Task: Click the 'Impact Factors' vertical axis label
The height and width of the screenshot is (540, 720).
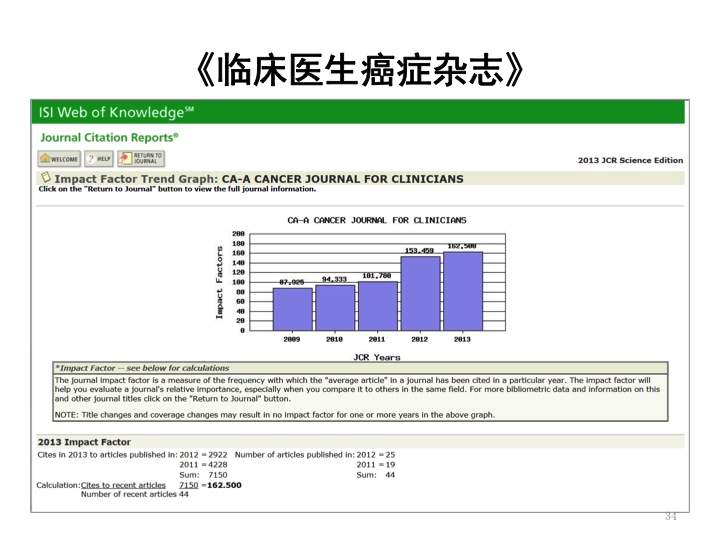Action: [219, 282]
